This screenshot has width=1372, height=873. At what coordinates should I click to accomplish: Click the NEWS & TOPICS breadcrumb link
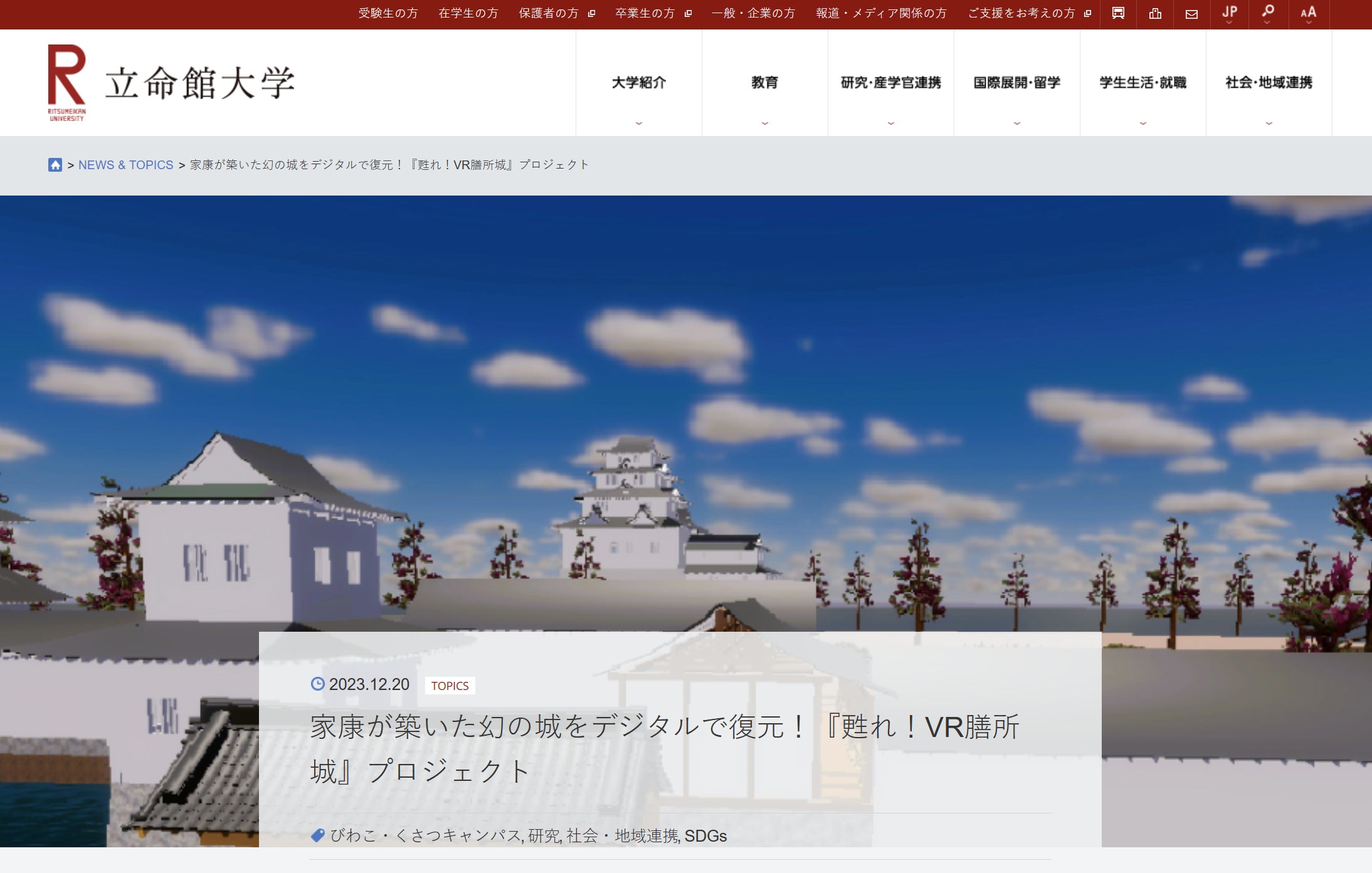[x=125, y=165]
